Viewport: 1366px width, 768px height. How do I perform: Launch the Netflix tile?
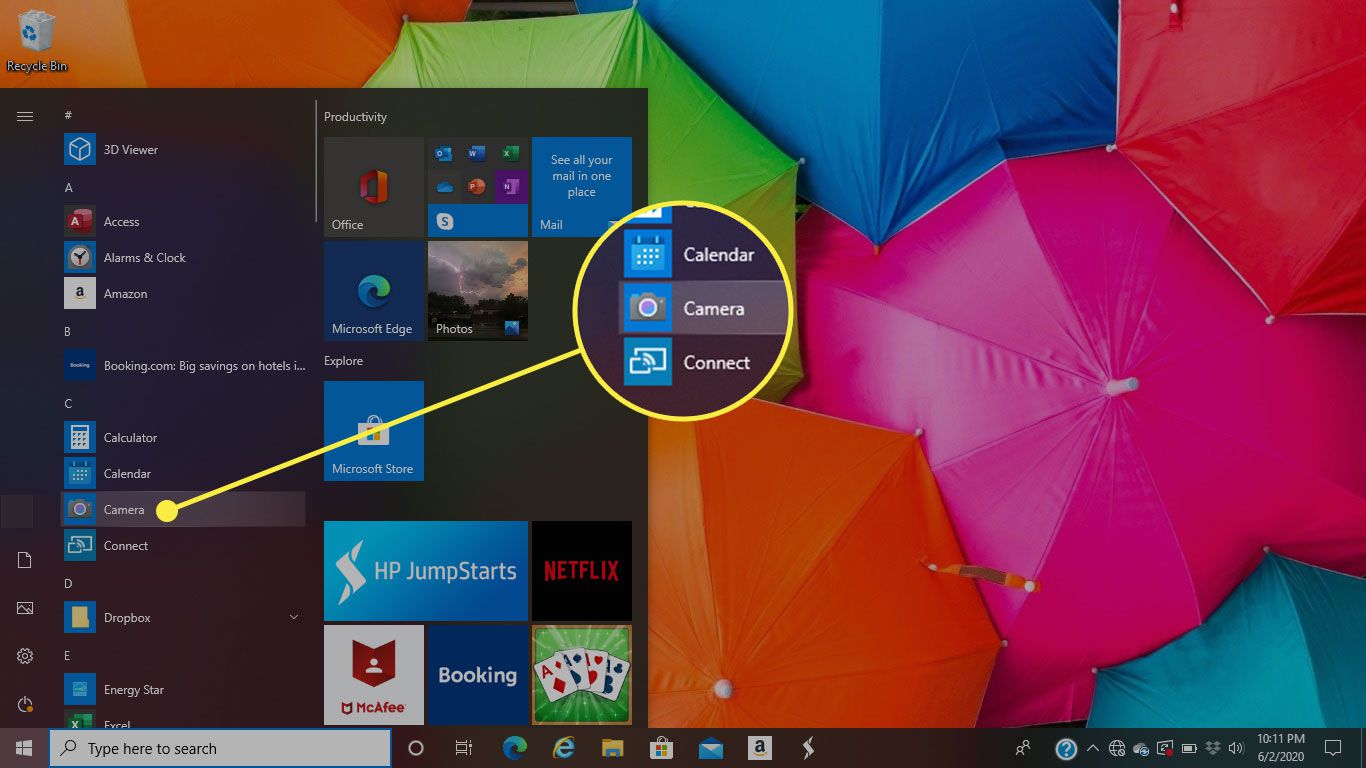(x=582, y=571)
